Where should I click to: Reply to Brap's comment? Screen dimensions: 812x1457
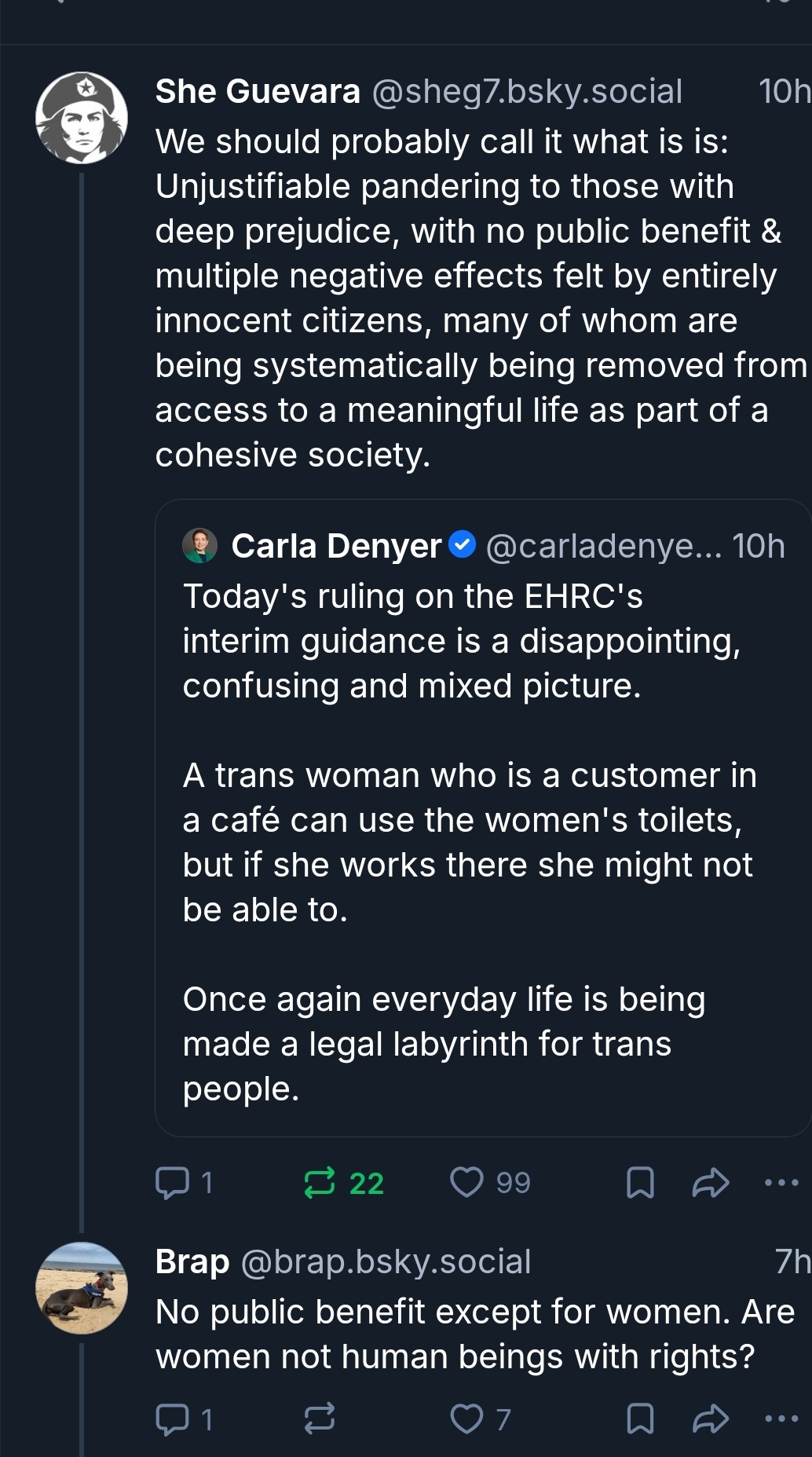[173, 1419]
